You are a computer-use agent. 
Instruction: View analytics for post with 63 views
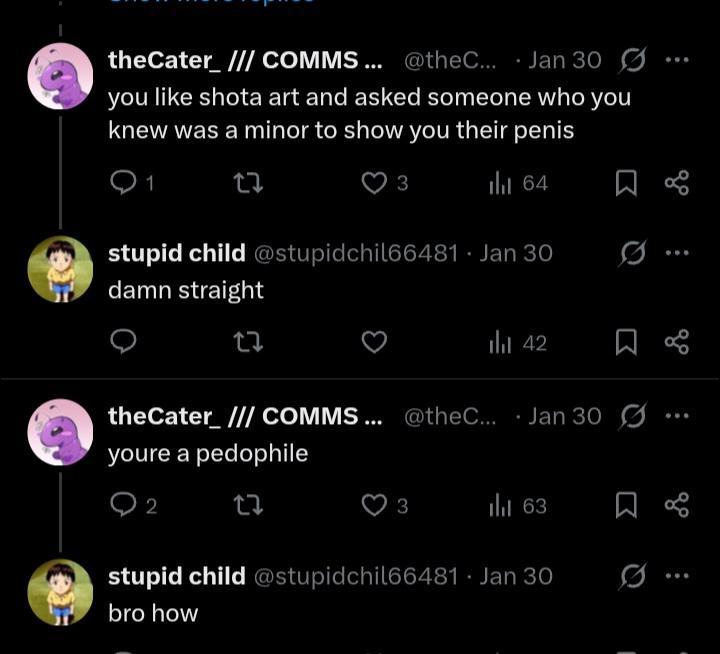(x=517, y=506)
